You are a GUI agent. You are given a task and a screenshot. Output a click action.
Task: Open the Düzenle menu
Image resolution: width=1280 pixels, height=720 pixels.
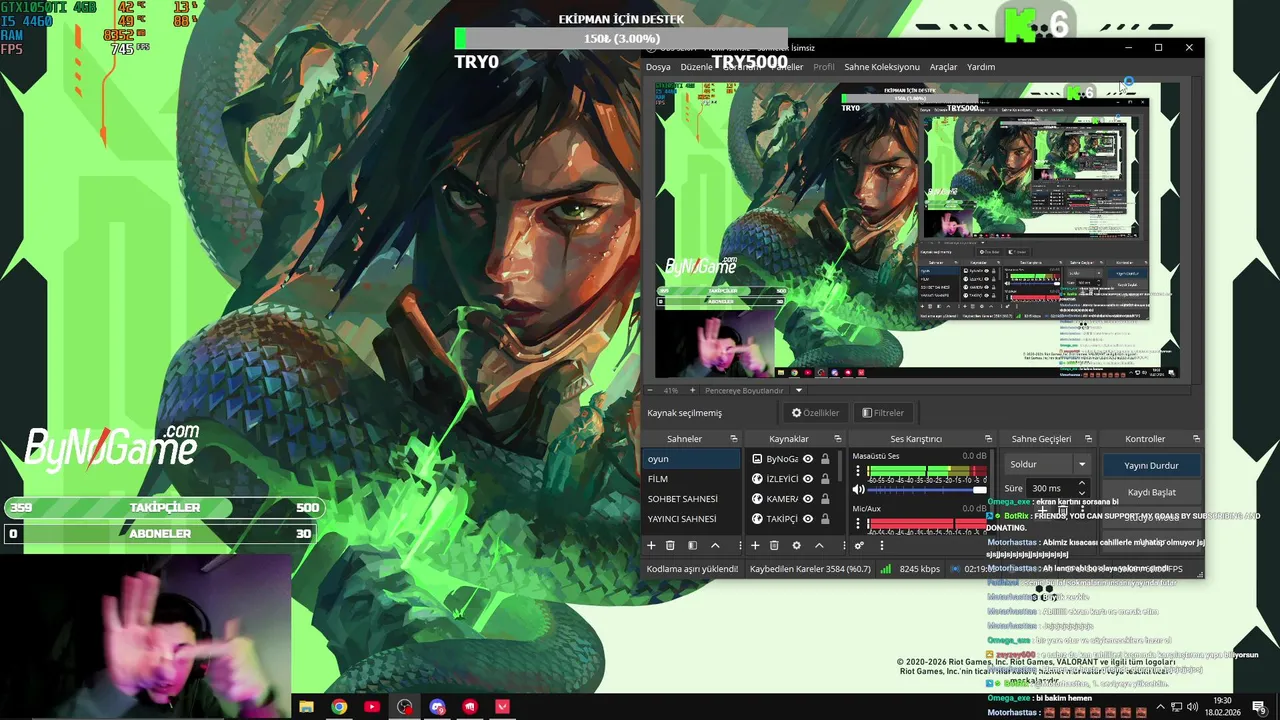696,67
